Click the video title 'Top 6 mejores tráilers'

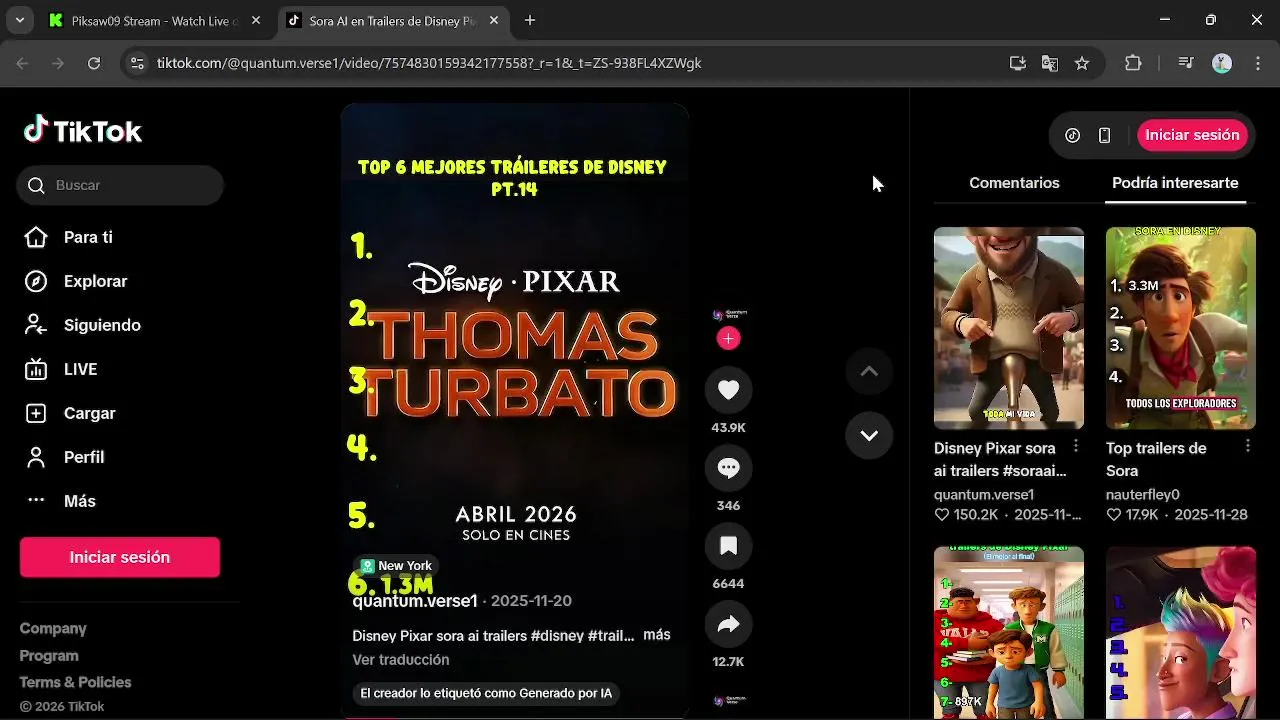pyautogui.click(x=513, y=177)
